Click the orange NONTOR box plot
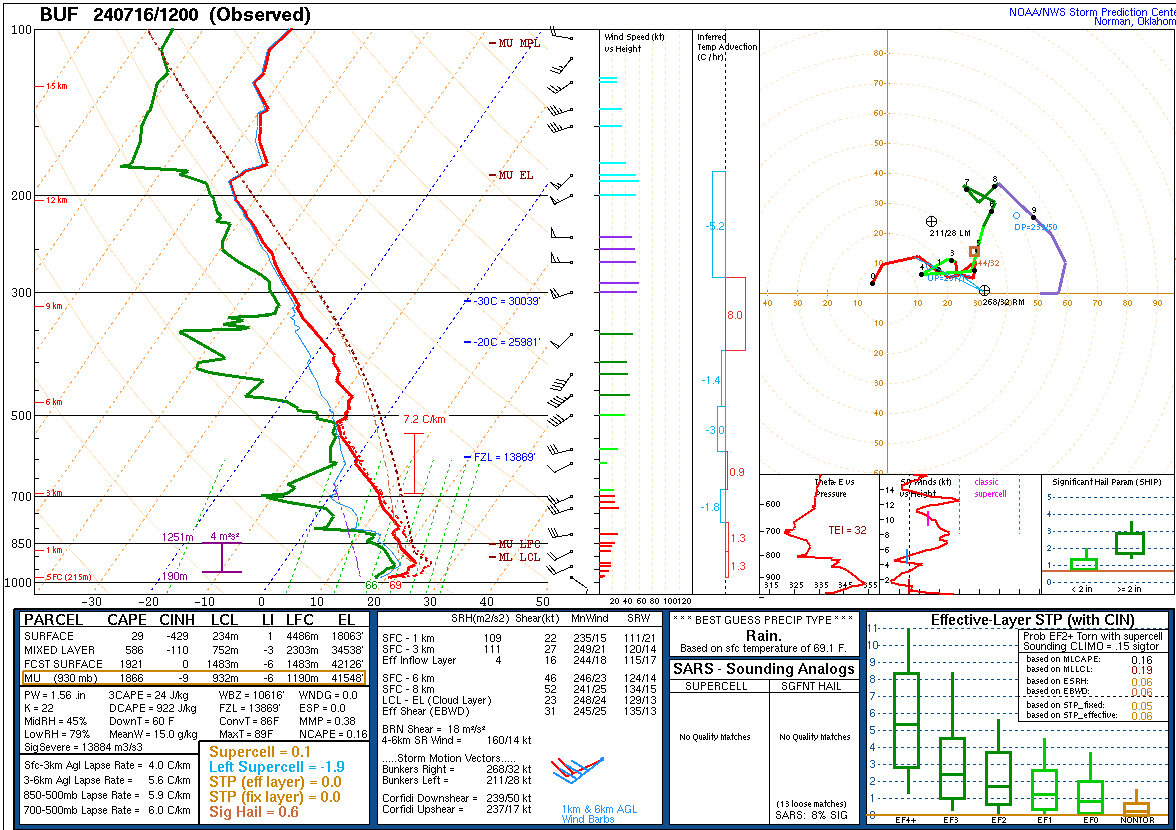1176x830 pixels. click(x=1136, y=808)
